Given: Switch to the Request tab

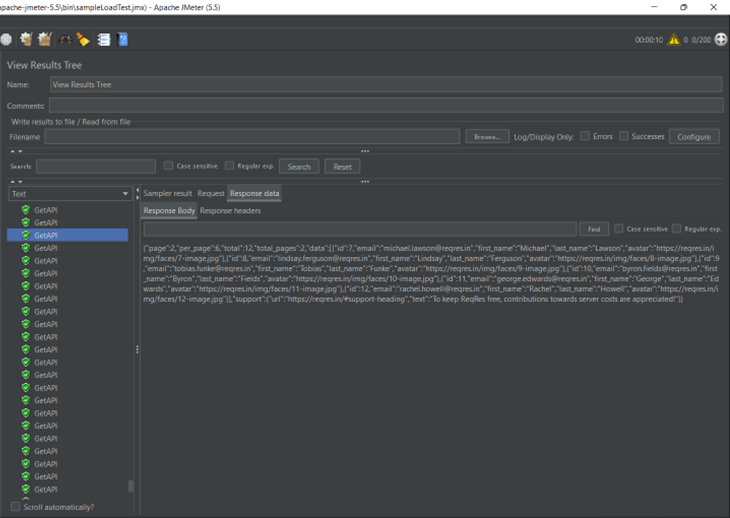Looking at the screenshot, I should tap(210, 193).
